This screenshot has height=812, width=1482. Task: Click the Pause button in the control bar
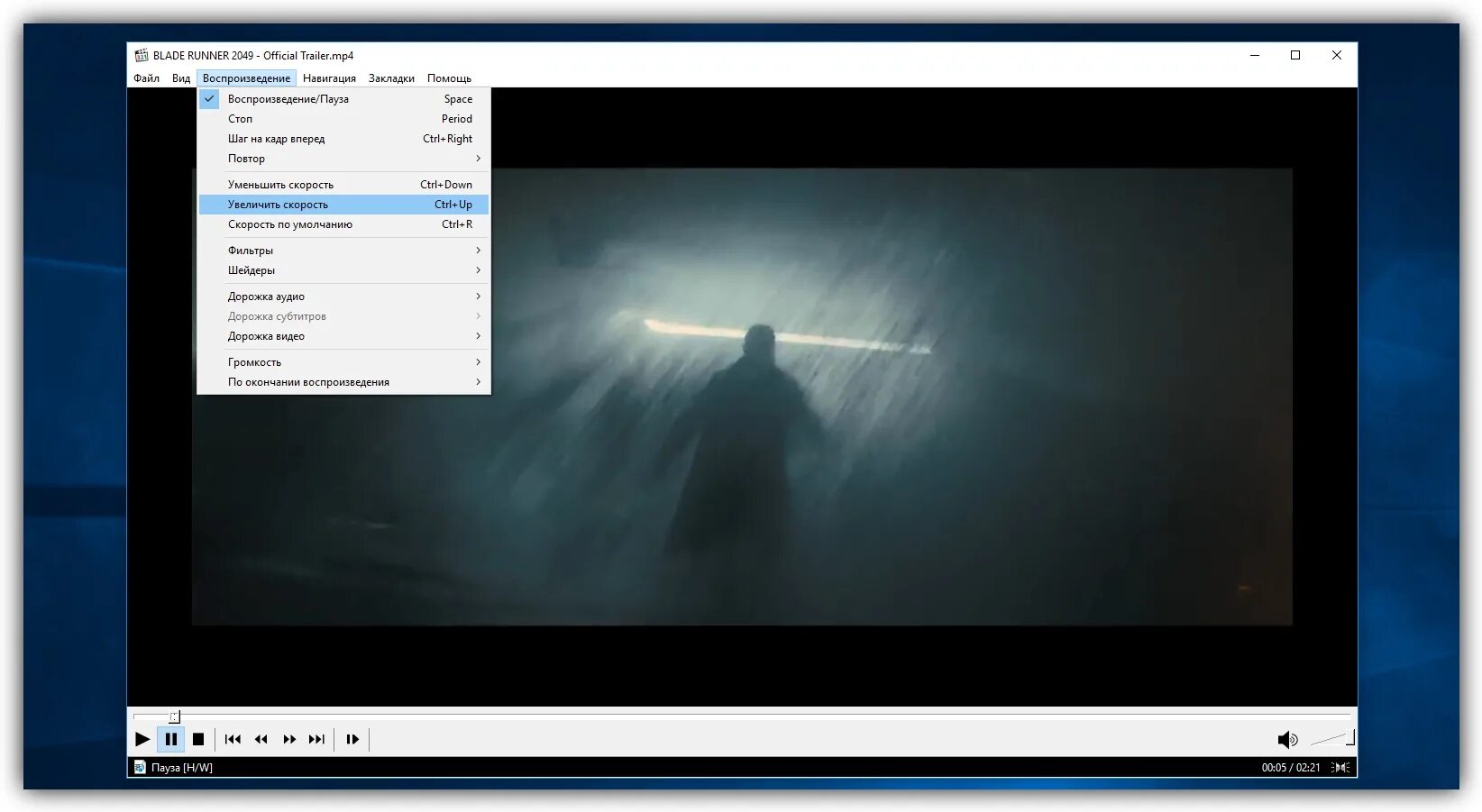pos(170,739)
